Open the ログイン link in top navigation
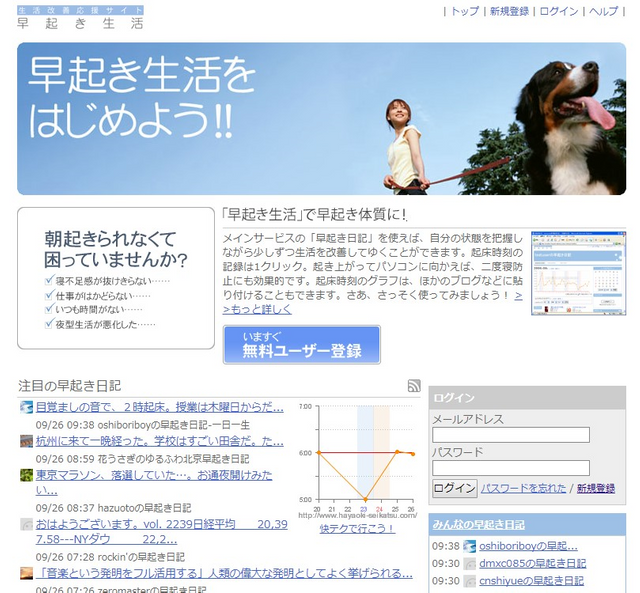Image resolution: width=640 pixels, height=593 pixels. tap(559, 11)
